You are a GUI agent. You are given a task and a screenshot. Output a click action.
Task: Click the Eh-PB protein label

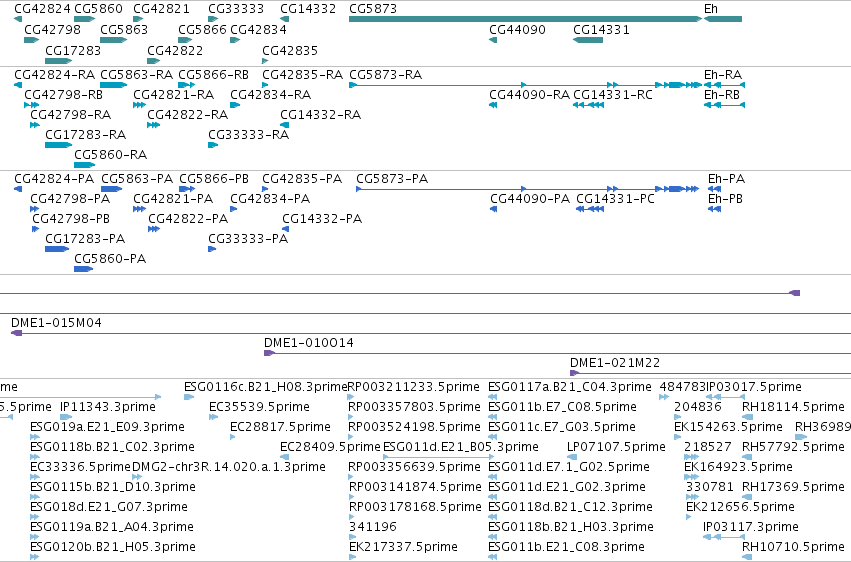[x=725, y=199]
